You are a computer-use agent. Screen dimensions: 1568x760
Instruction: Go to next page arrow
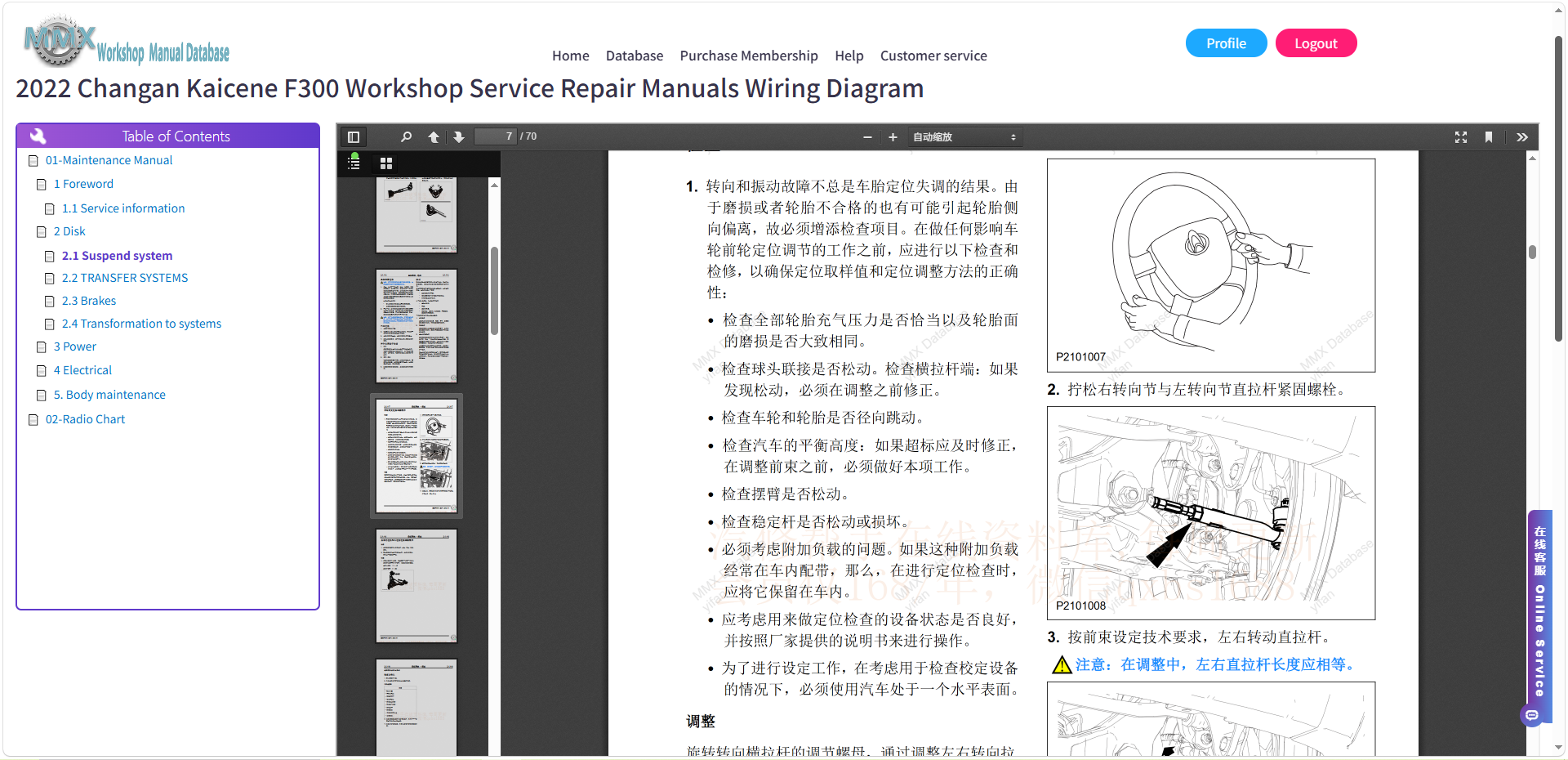(459, 137)
